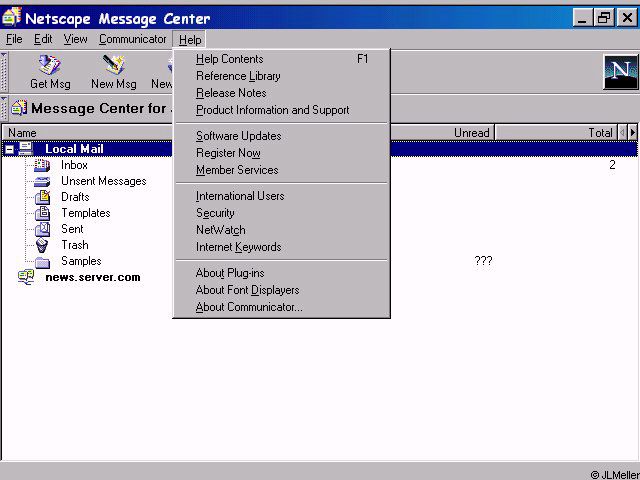Select the Templates folder label
This screenshot has width=640, height=480.
tap(86, 213)
